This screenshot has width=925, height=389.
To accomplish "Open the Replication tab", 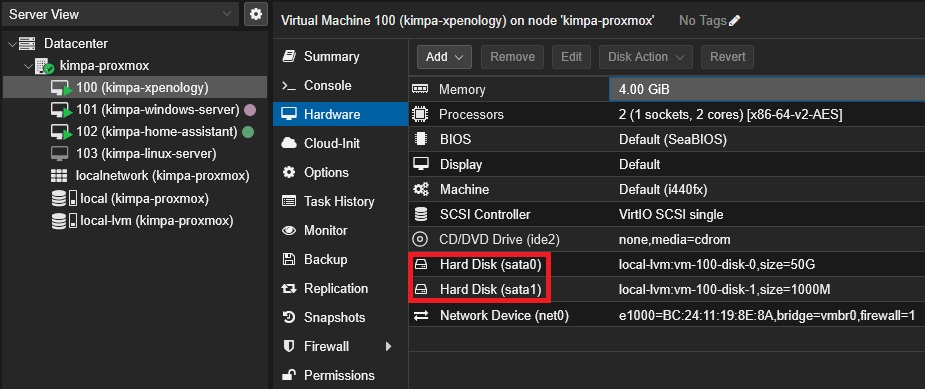I will 340,288.
